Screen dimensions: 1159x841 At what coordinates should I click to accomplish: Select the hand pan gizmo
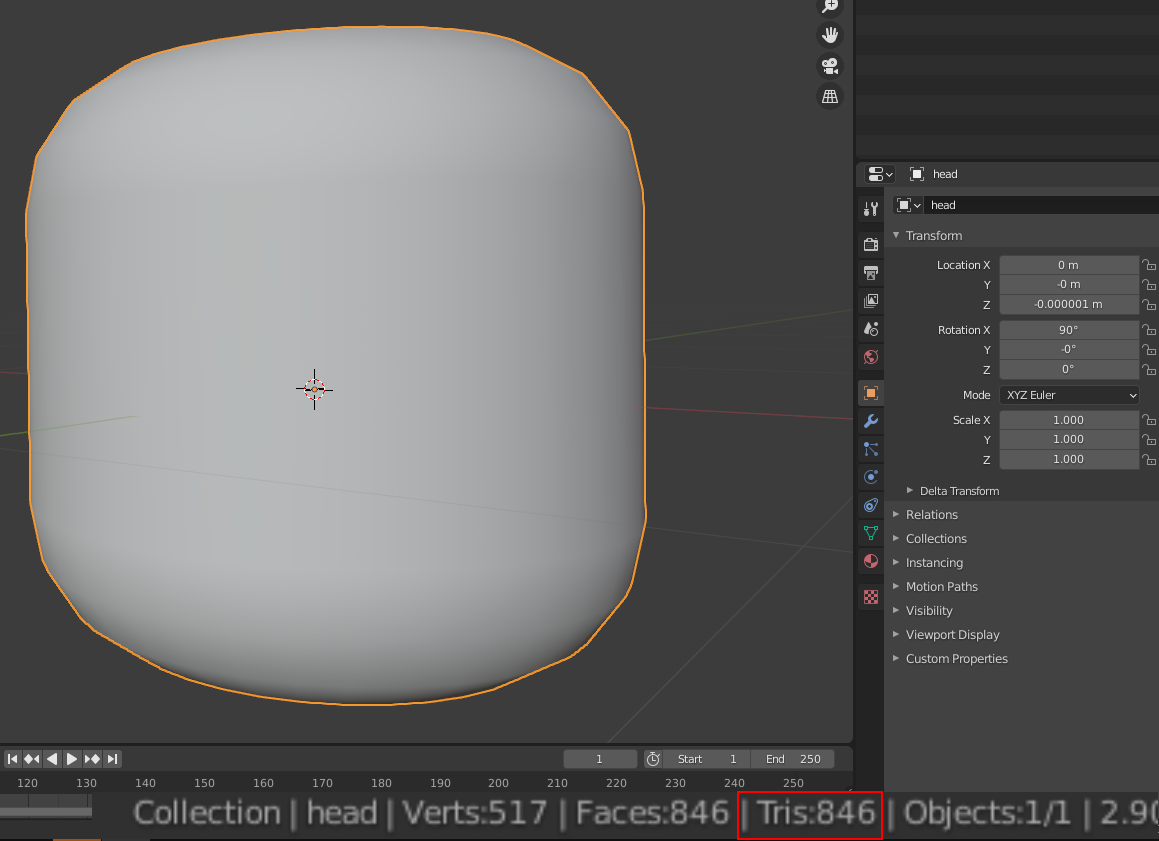point(829,34)
